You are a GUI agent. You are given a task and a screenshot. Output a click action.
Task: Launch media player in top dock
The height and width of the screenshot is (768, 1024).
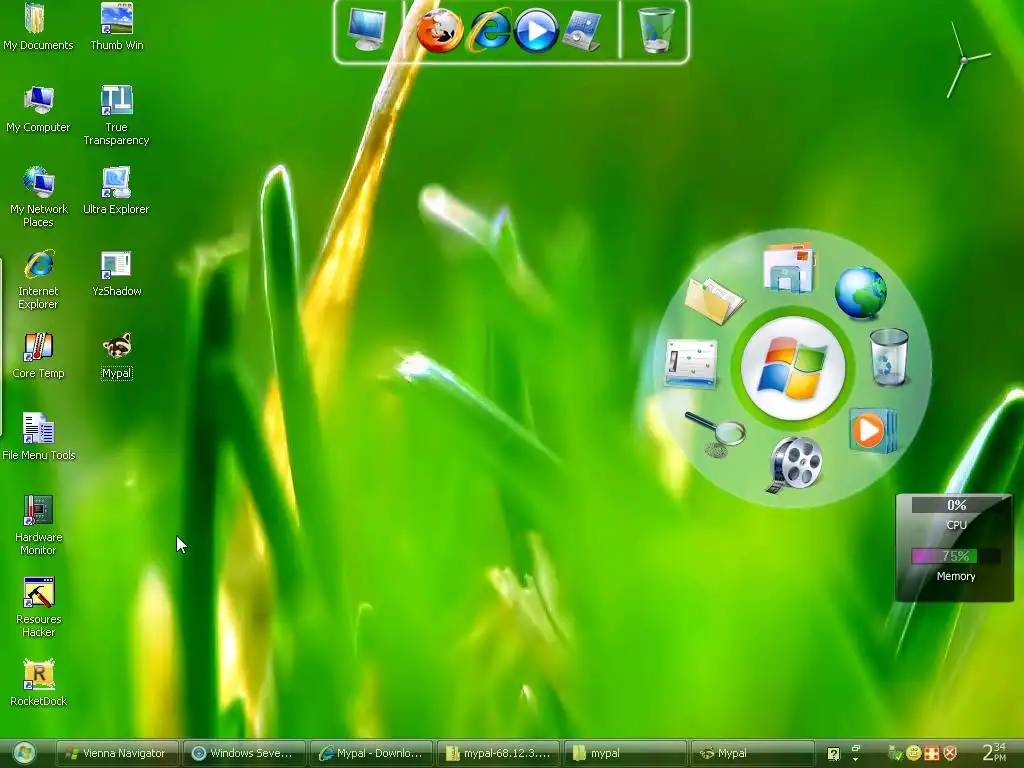pos(536,30)
